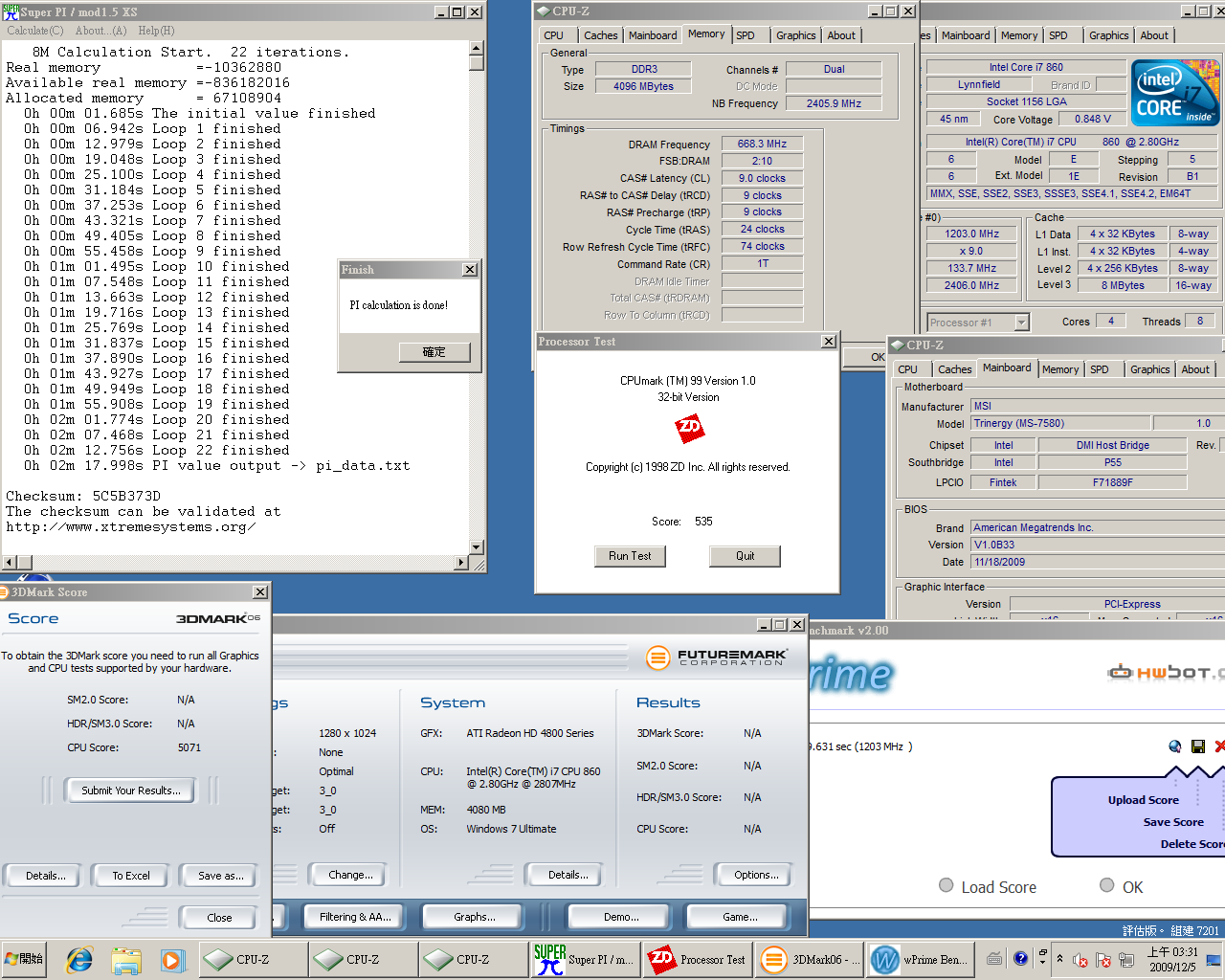Switch to Processor Test taskbar item

click(x=698, y=959)
